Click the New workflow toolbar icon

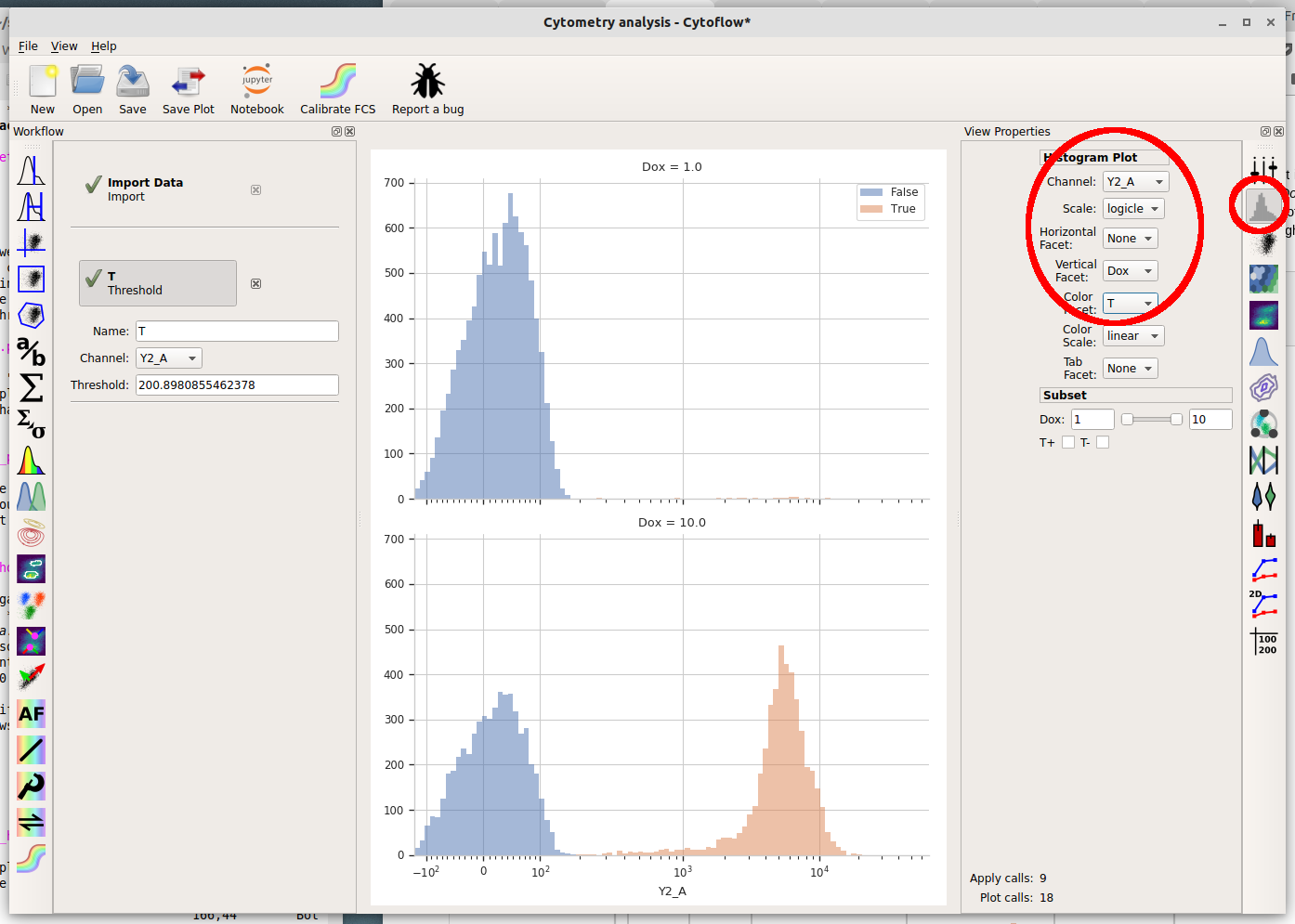click(x=43, y=82)
